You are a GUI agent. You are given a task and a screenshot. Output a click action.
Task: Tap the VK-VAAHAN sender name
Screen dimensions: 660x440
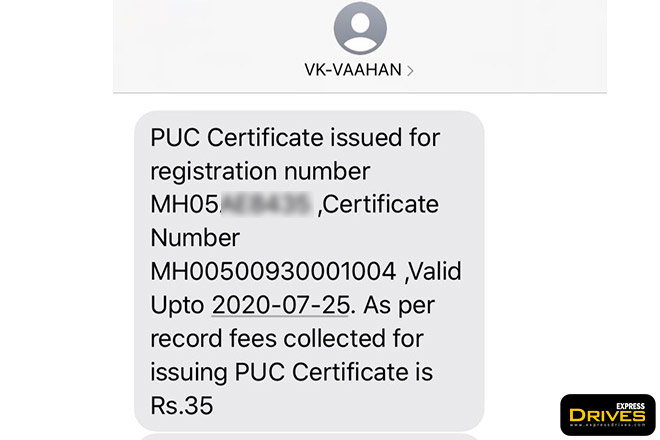(x=353, y=70)
